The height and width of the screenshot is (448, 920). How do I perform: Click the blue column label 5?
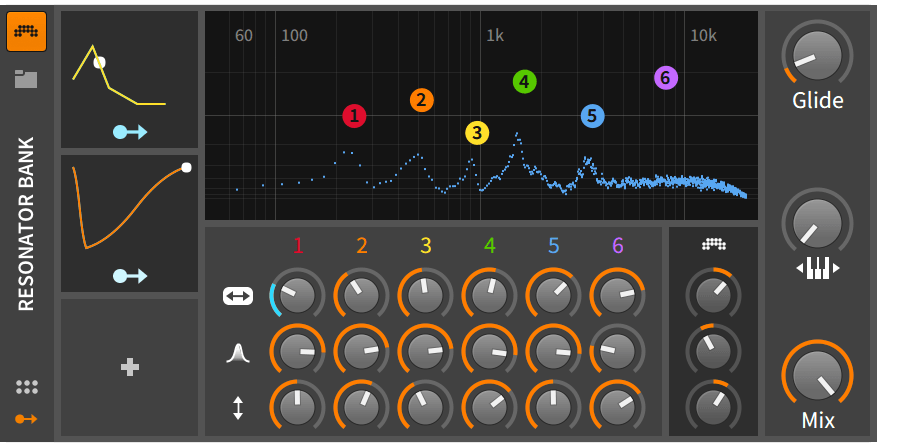coord(553,246)
